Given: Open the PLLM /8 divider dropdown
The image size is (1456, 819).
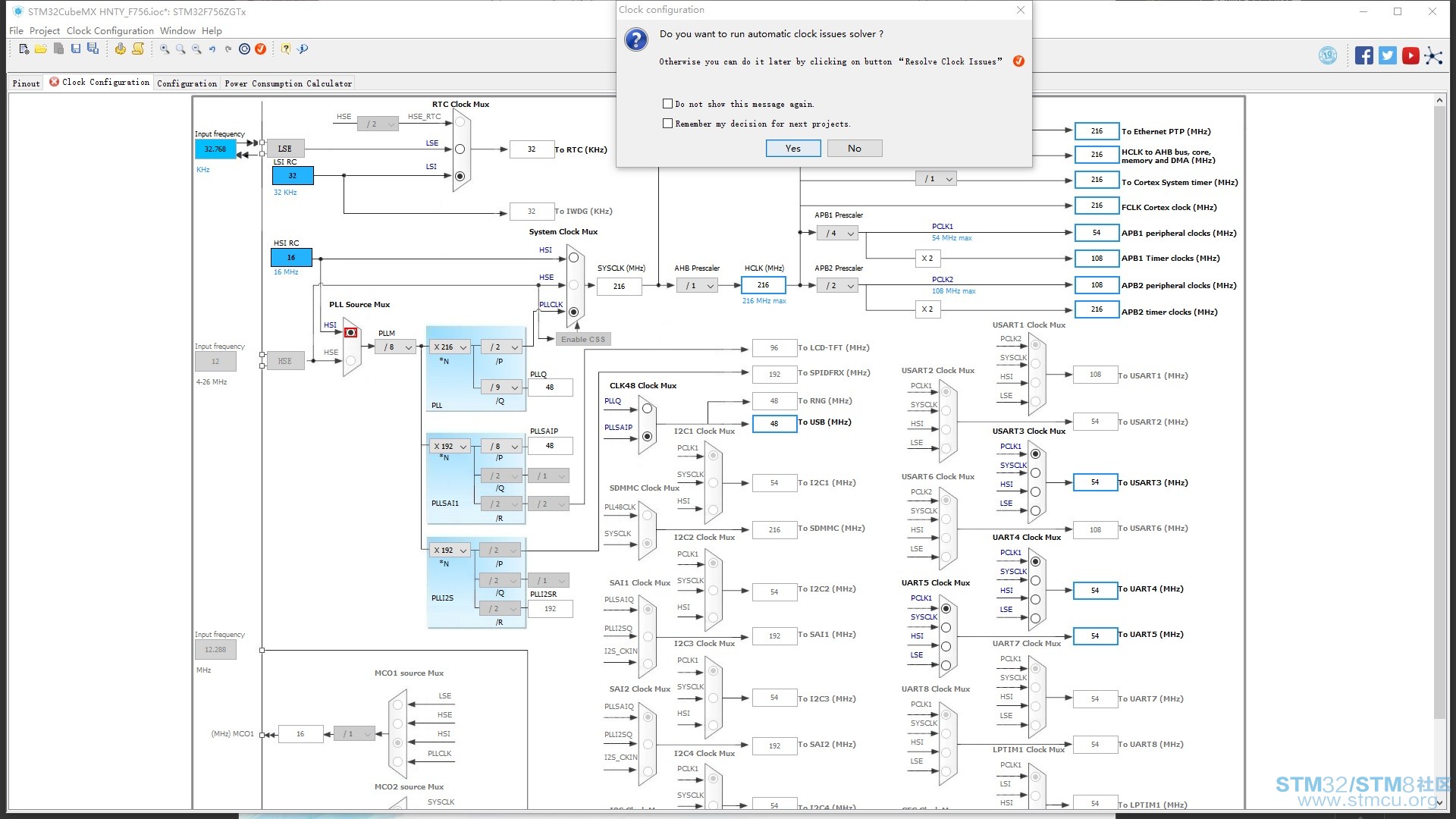Looking at the screenshot, I should (396, 347).
